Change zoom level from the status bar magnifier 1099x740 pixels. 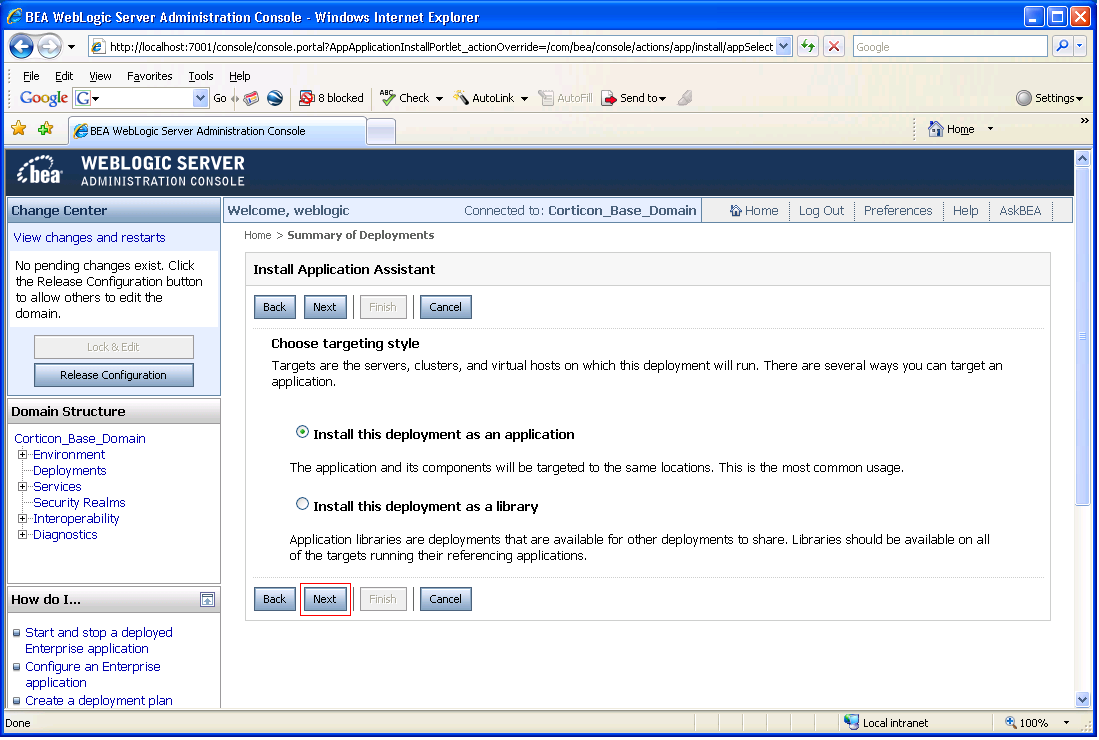click(1011, 722)
